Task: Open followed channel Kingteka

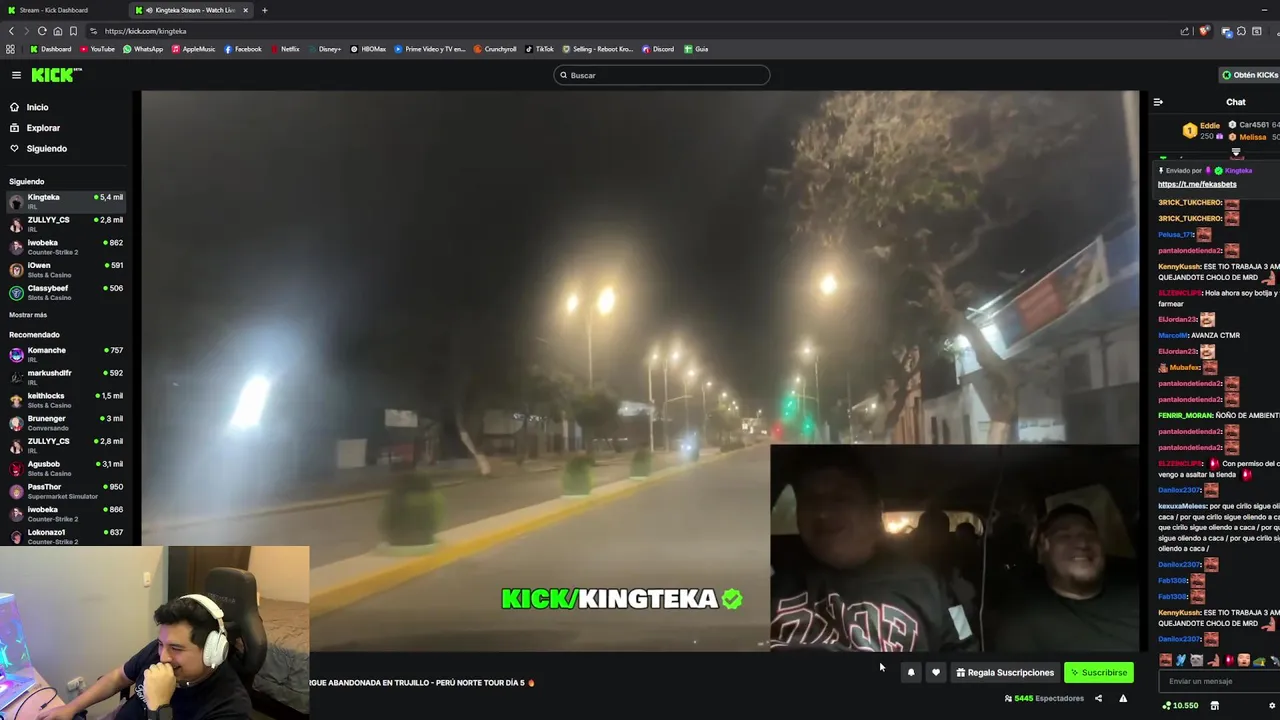Action: 66,201
